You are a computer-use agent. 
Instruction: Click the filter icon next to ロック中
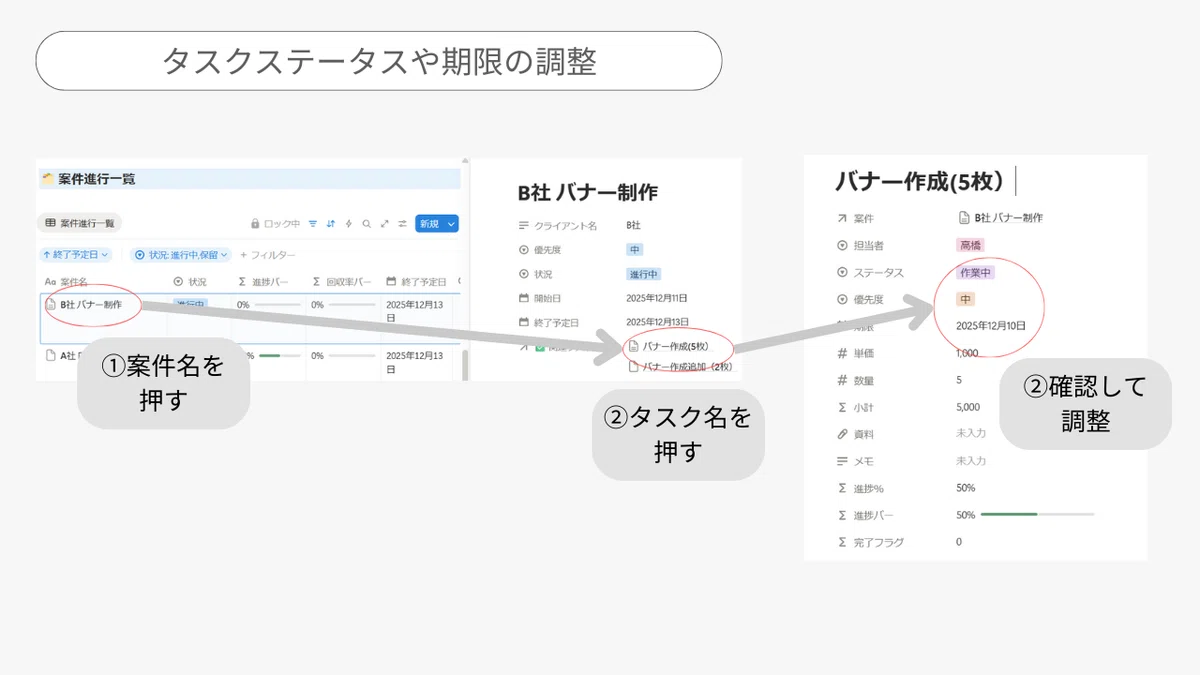tap(313, 224)
